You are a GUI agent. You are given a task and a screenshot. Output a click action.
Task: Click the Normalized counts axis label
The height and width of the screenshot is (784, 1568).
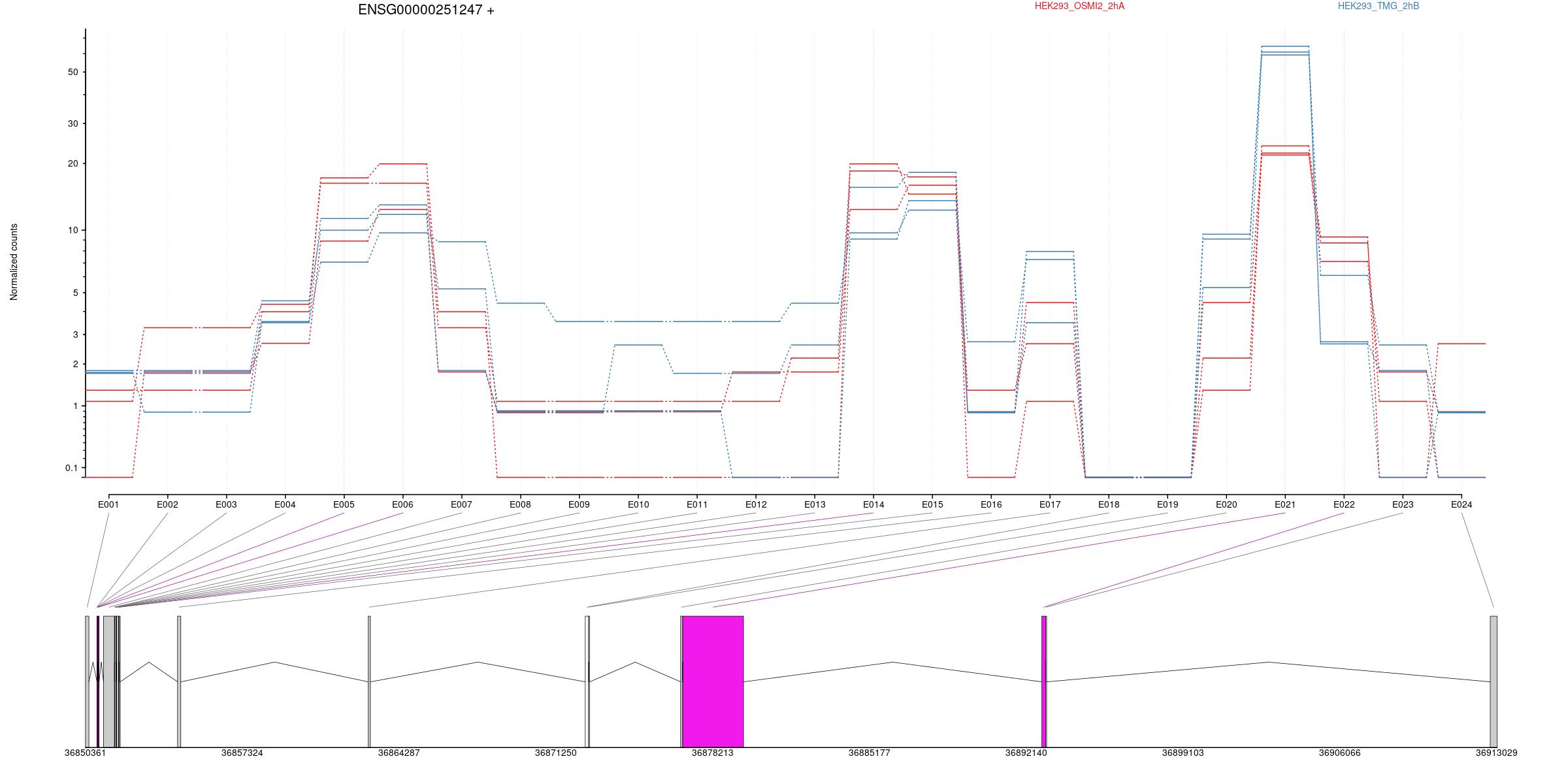14,262
